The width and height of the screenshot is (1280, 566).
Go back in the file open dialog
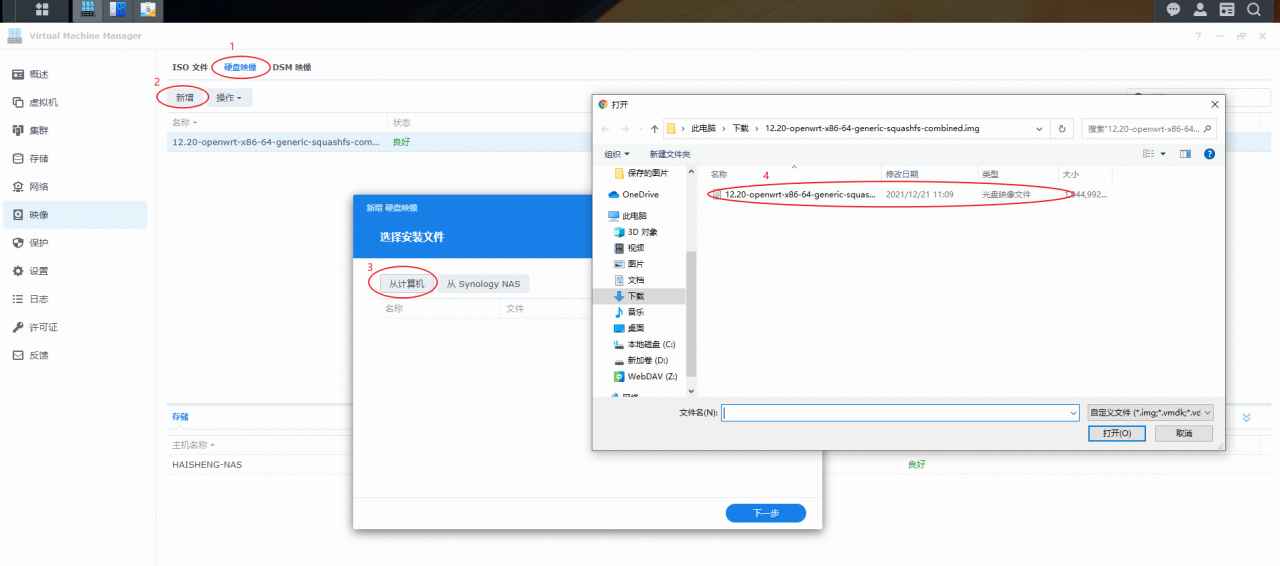(x=606, y=129)
